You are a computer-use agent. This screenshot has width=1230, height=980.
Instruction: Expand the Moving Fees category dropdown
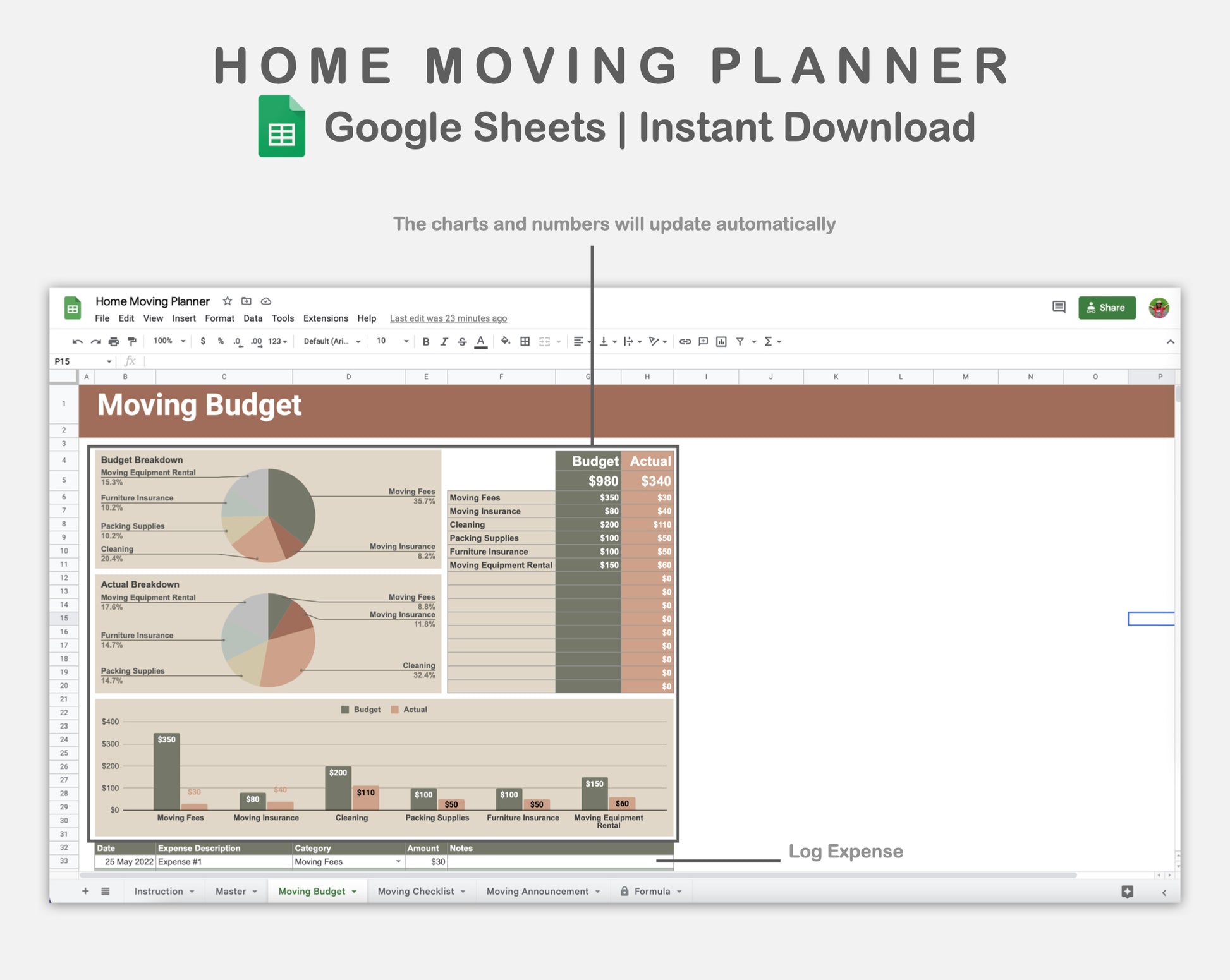398,862
